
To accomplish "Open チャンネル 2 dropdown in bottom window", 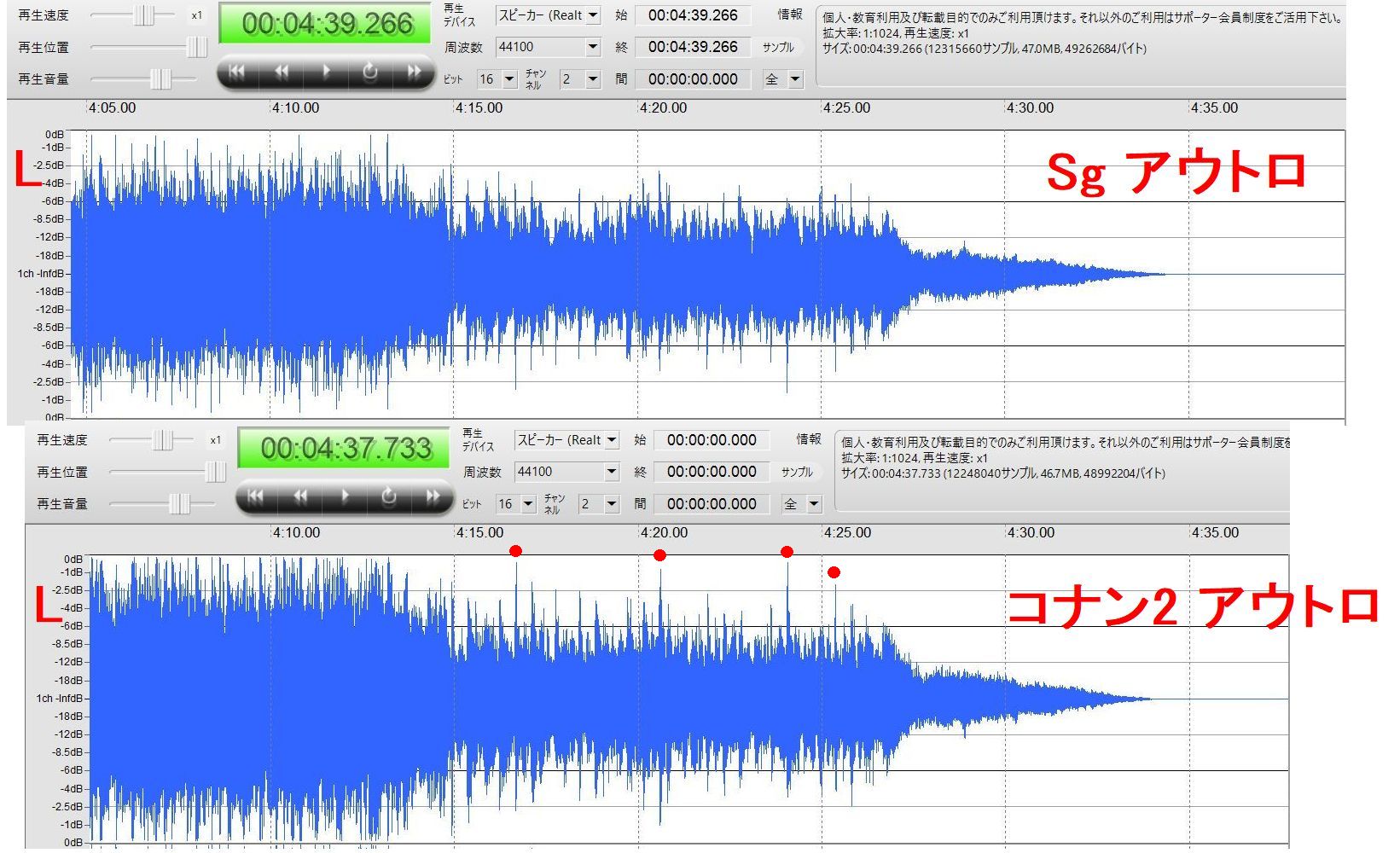I will click(x=599, y=503).
